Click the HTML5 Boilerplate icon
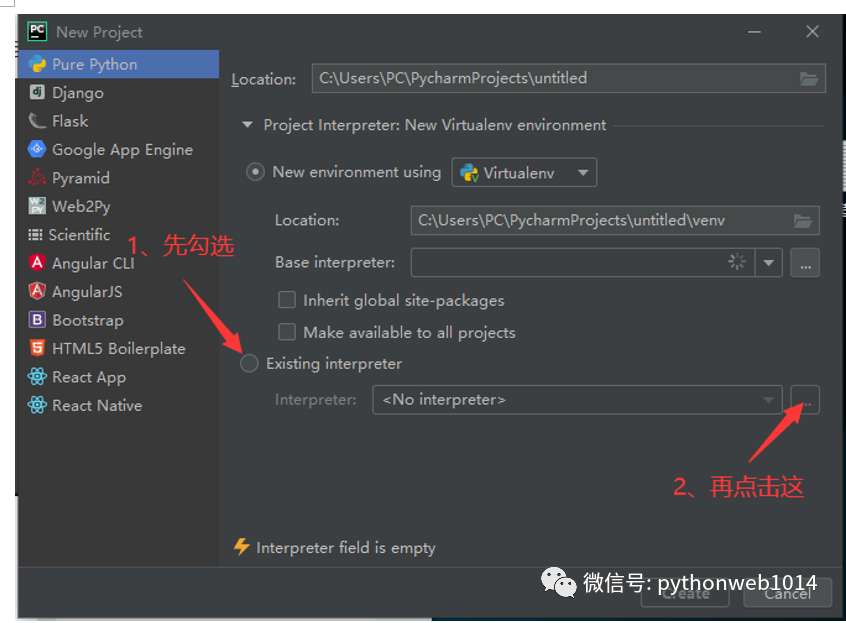 click(37, 348)
